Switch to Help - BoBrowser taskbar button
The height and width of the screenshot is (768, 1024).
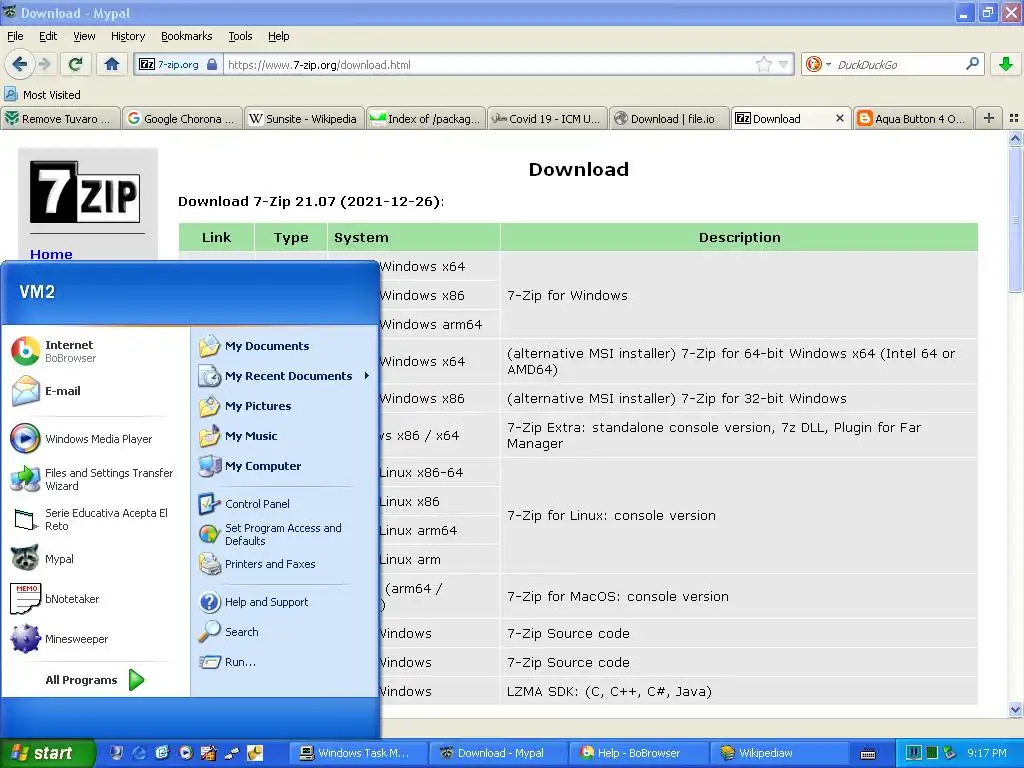[639, 753]
